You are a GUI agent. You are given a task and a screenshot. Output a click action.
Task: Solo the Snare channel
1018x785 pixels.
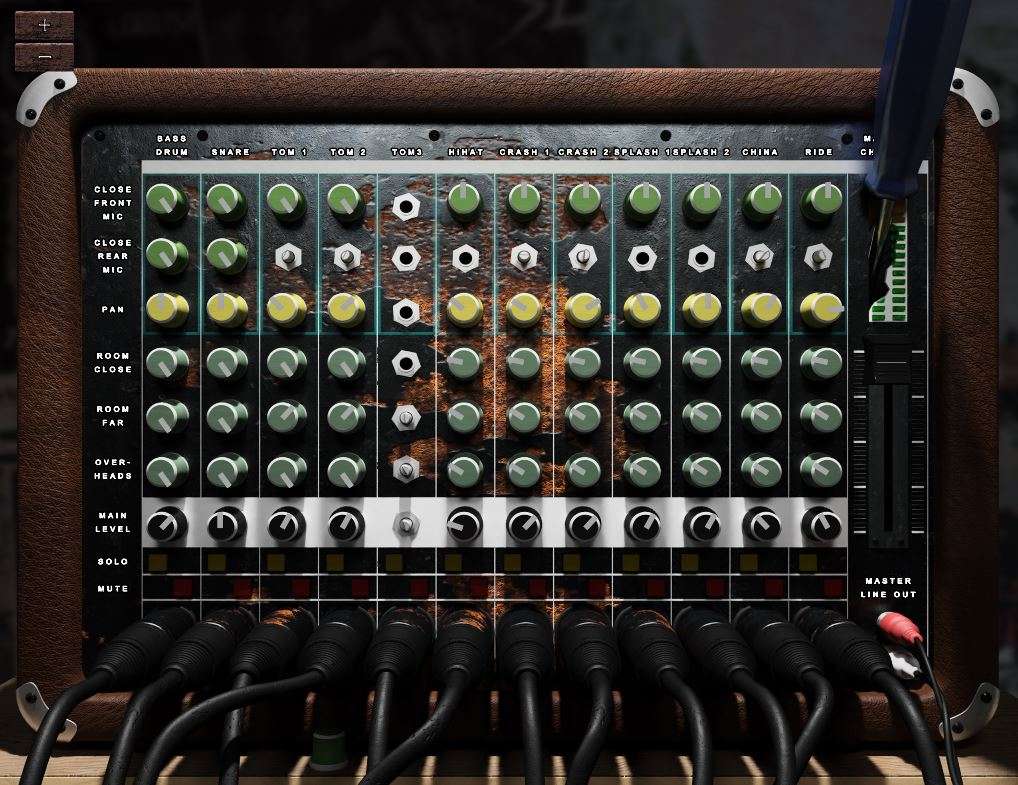[x=217, y=562]
